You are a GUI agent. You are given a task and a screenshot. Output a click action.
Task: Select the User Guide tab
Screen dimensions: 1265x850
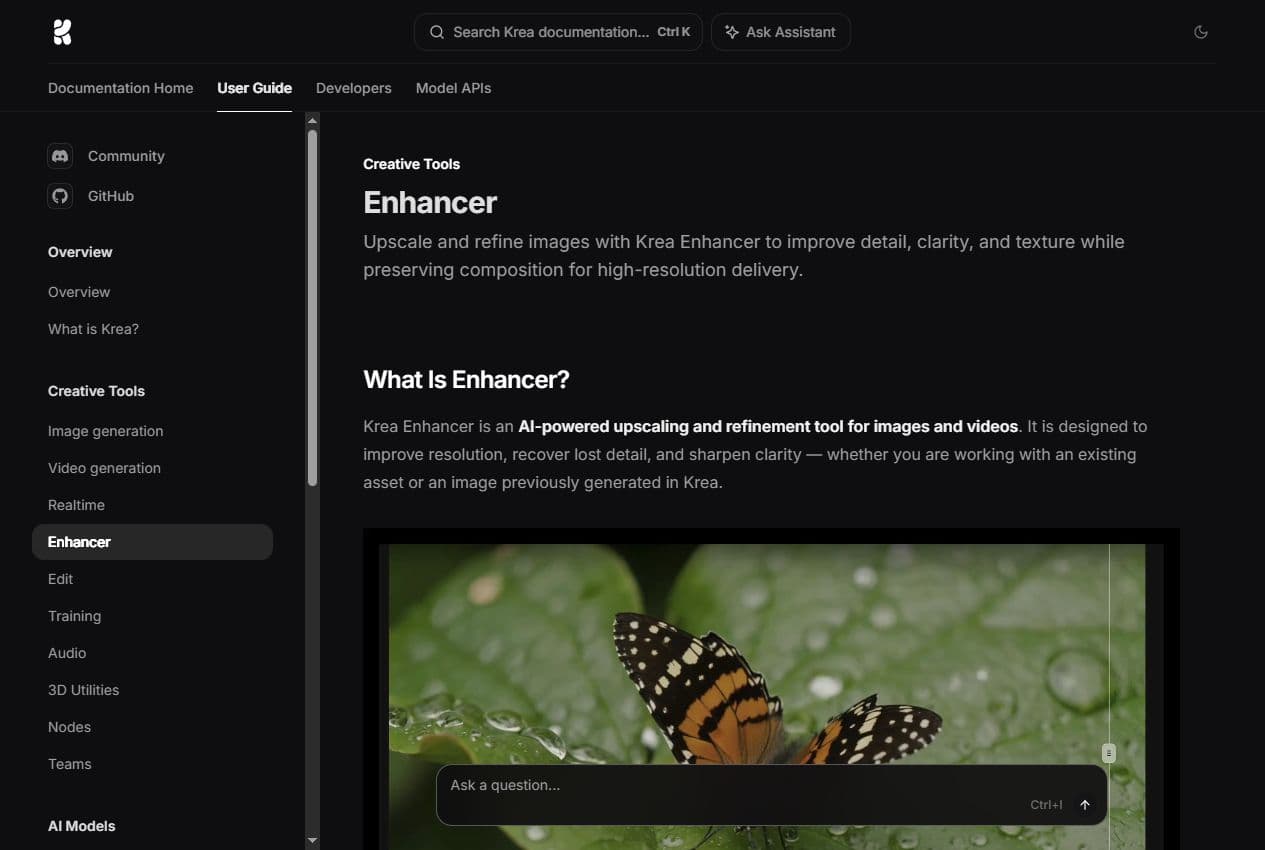pyautogui.click(x=255, y=88)
